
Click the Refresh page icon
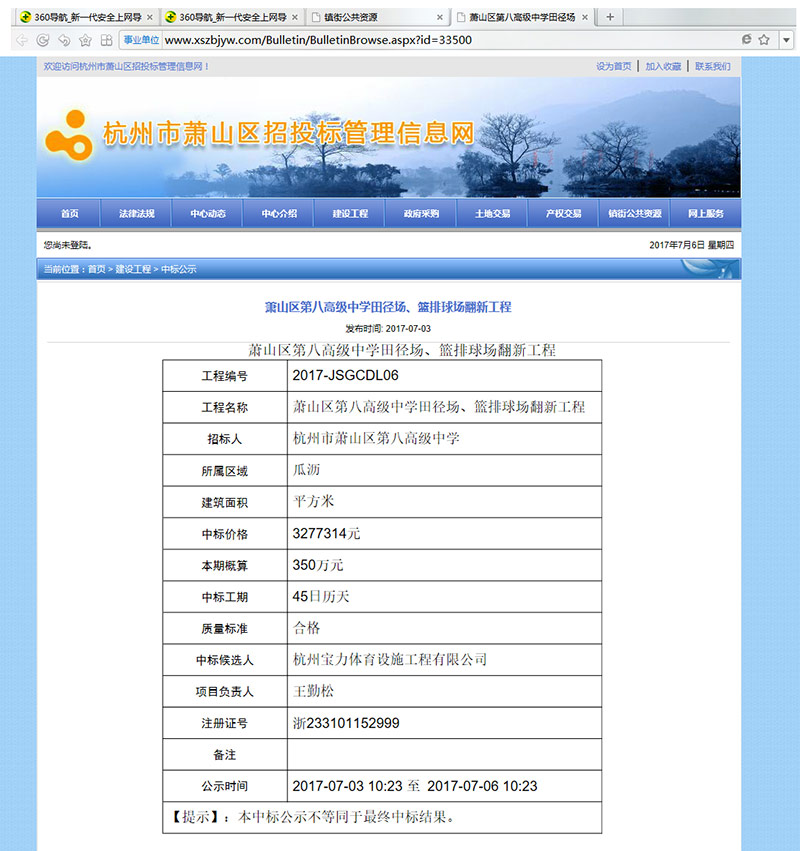(43, 41)
